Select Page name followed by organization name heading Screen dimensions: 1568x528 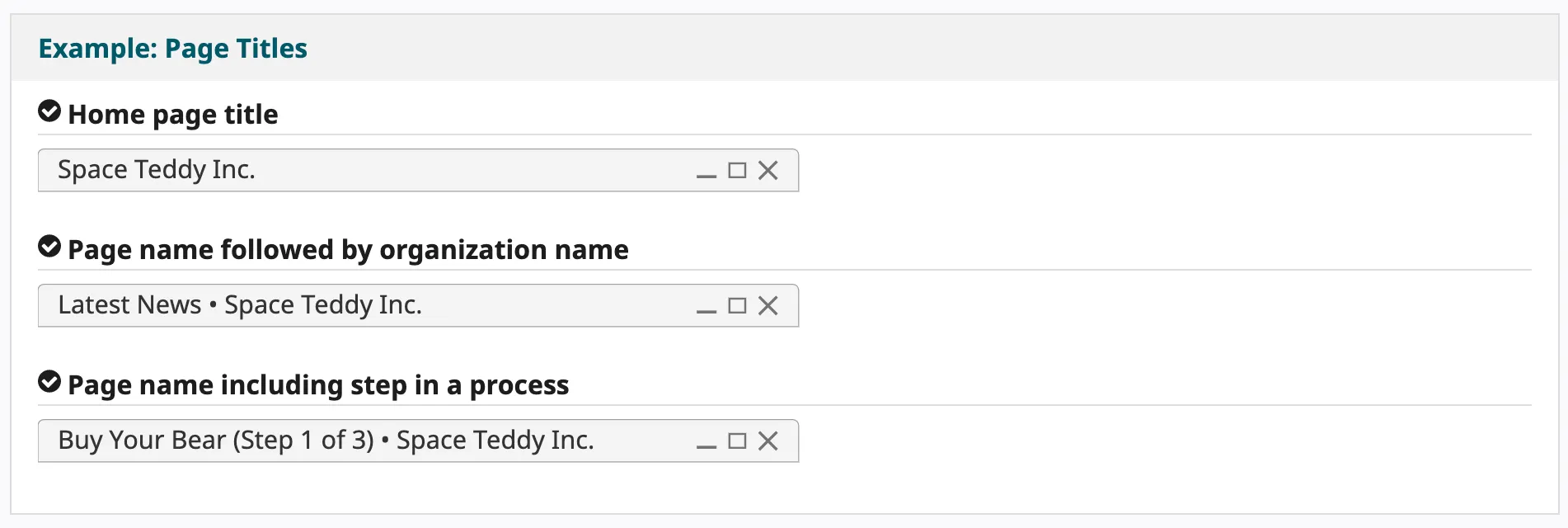point(348,250)
